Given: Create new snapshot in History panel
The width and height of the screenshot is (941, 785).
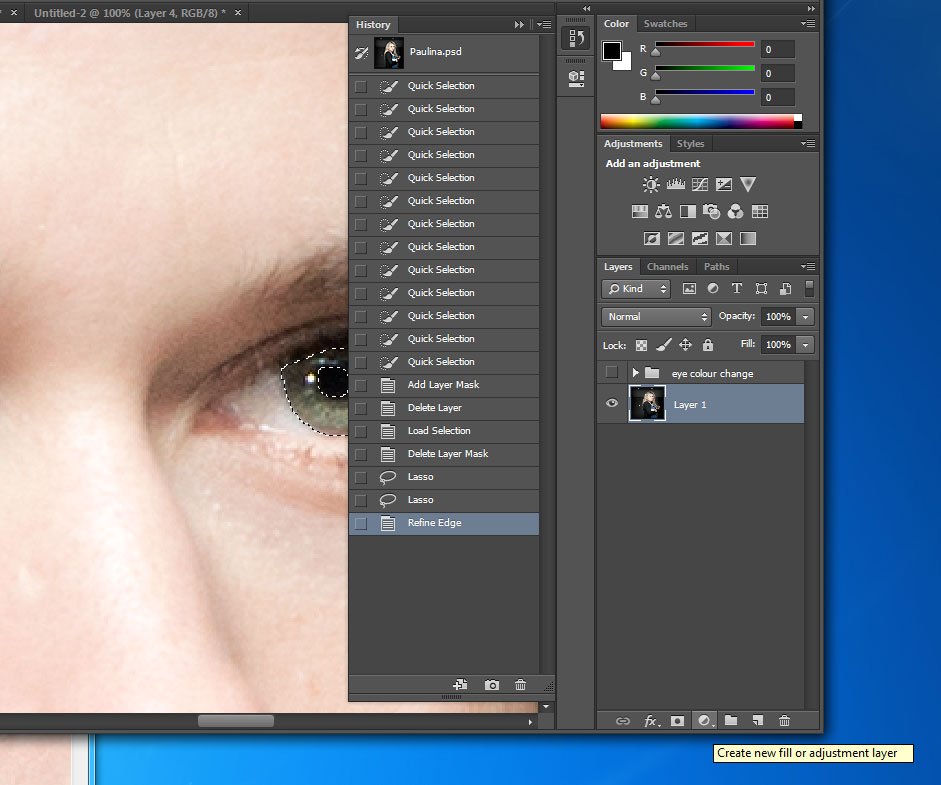Looking at the screenshot, I should pos(492,685).
